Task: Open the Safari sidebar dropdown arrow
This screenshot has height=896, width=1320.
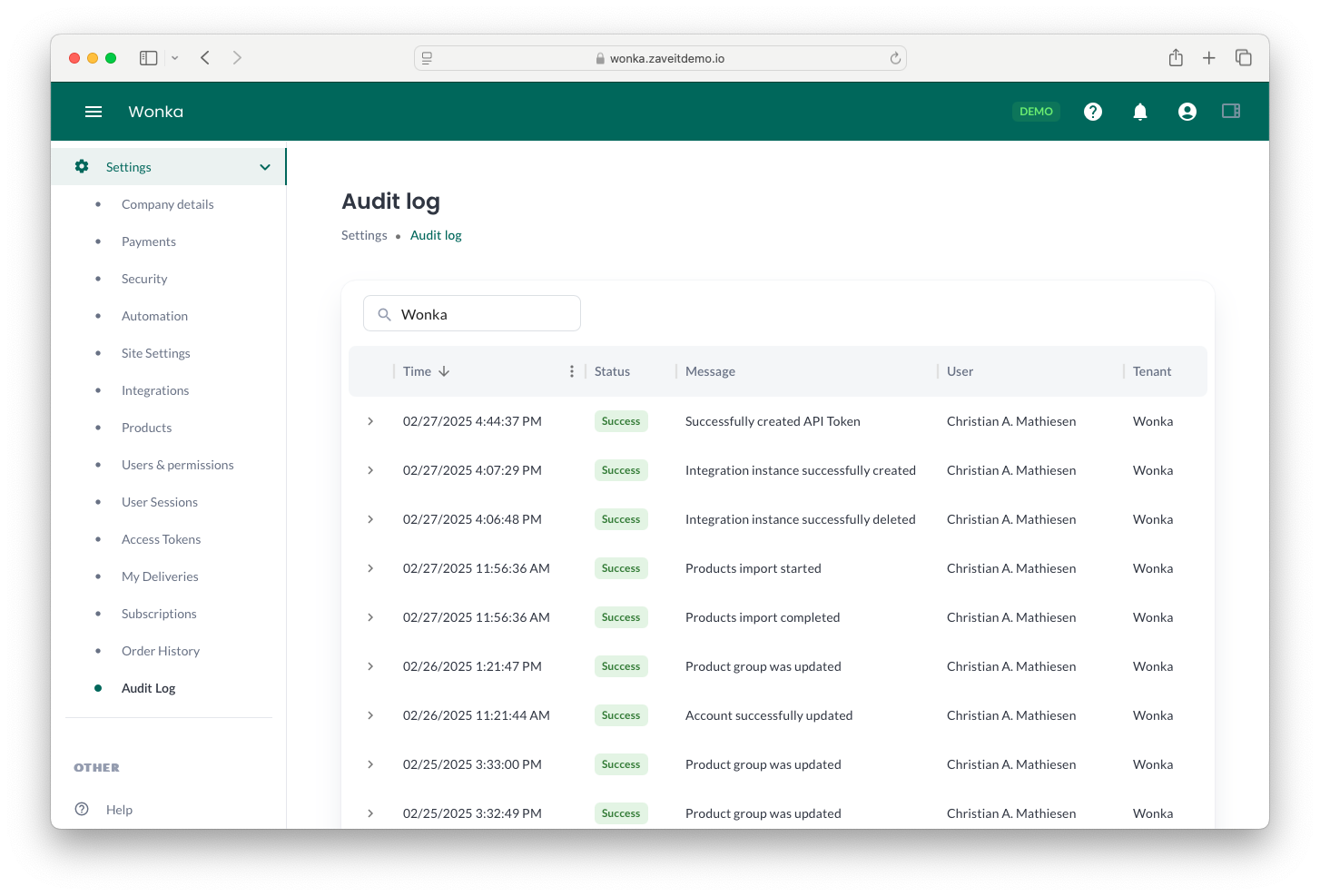Action: pos(174,58)
